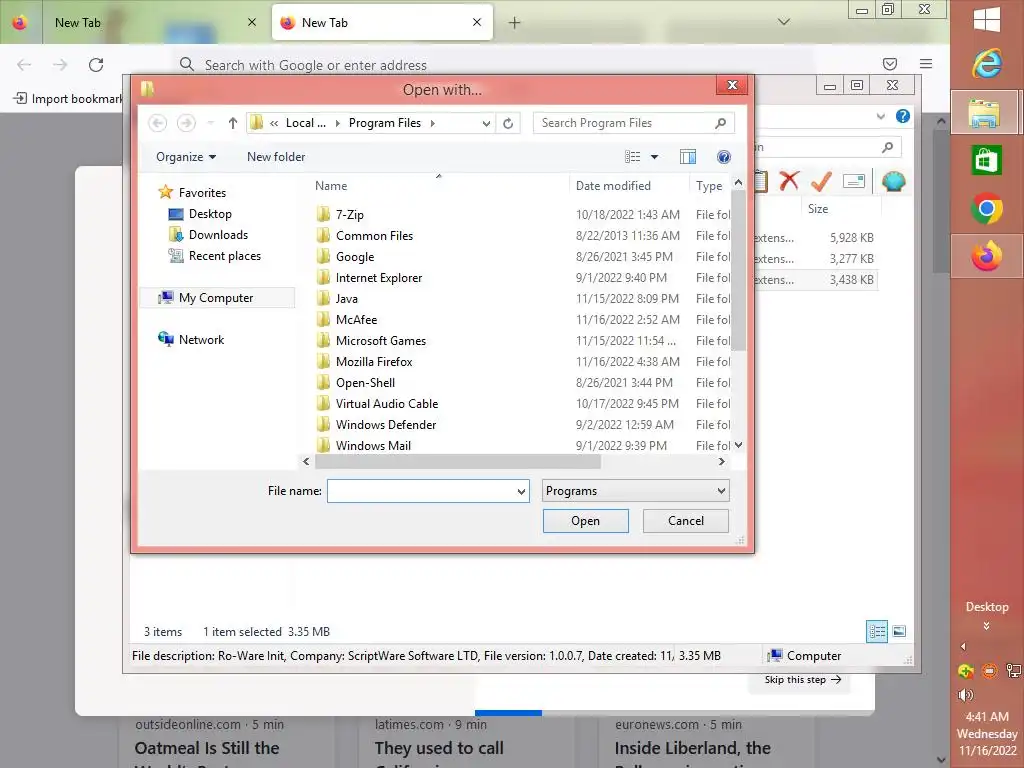
Task: Click the shell icon in Explorer toolbar
Action: 893,181
